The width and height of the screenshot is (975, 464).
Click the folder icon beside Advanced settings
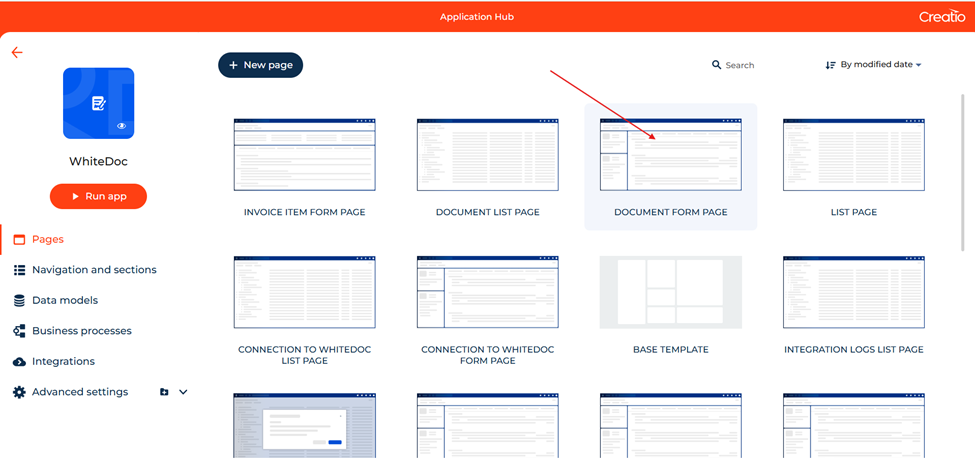[x=164, y=392]
